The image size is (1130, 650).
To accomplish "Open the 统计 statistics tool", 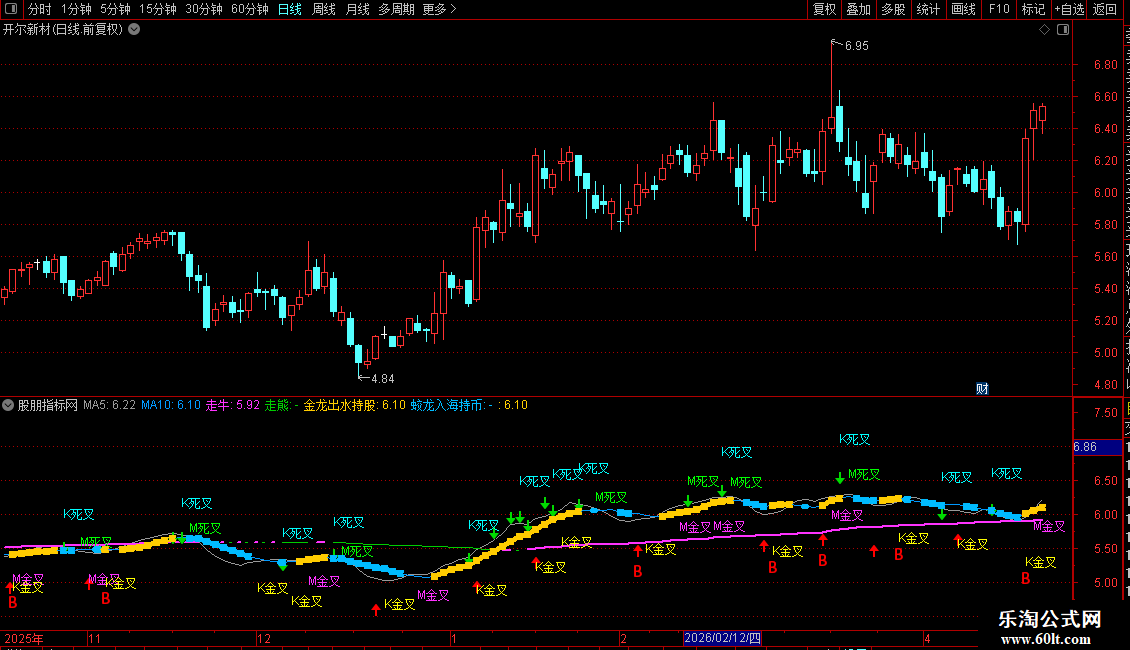I will point(928,9).
